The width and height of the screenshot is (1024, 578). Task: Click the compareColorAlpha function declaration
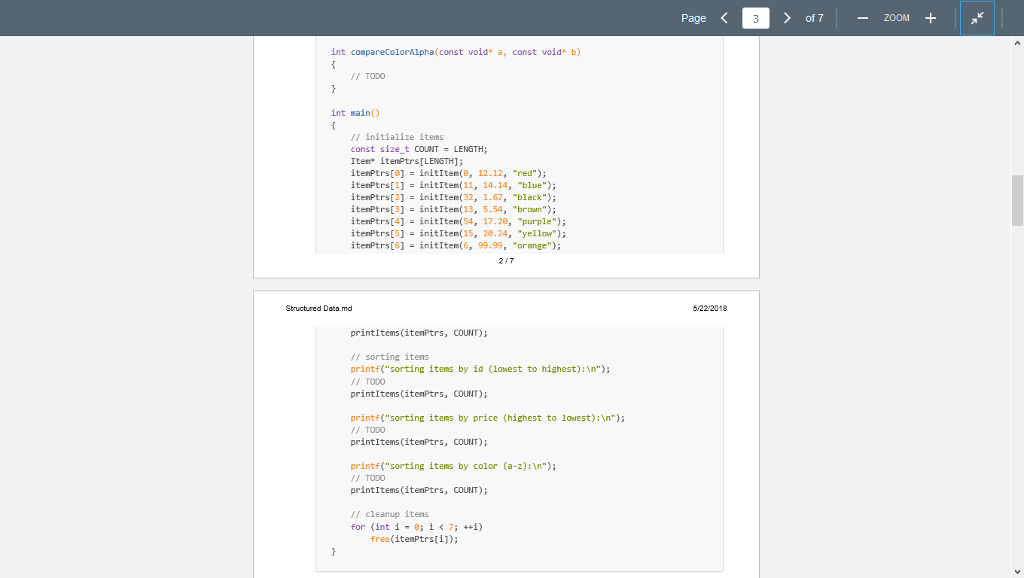pos(456,52)
